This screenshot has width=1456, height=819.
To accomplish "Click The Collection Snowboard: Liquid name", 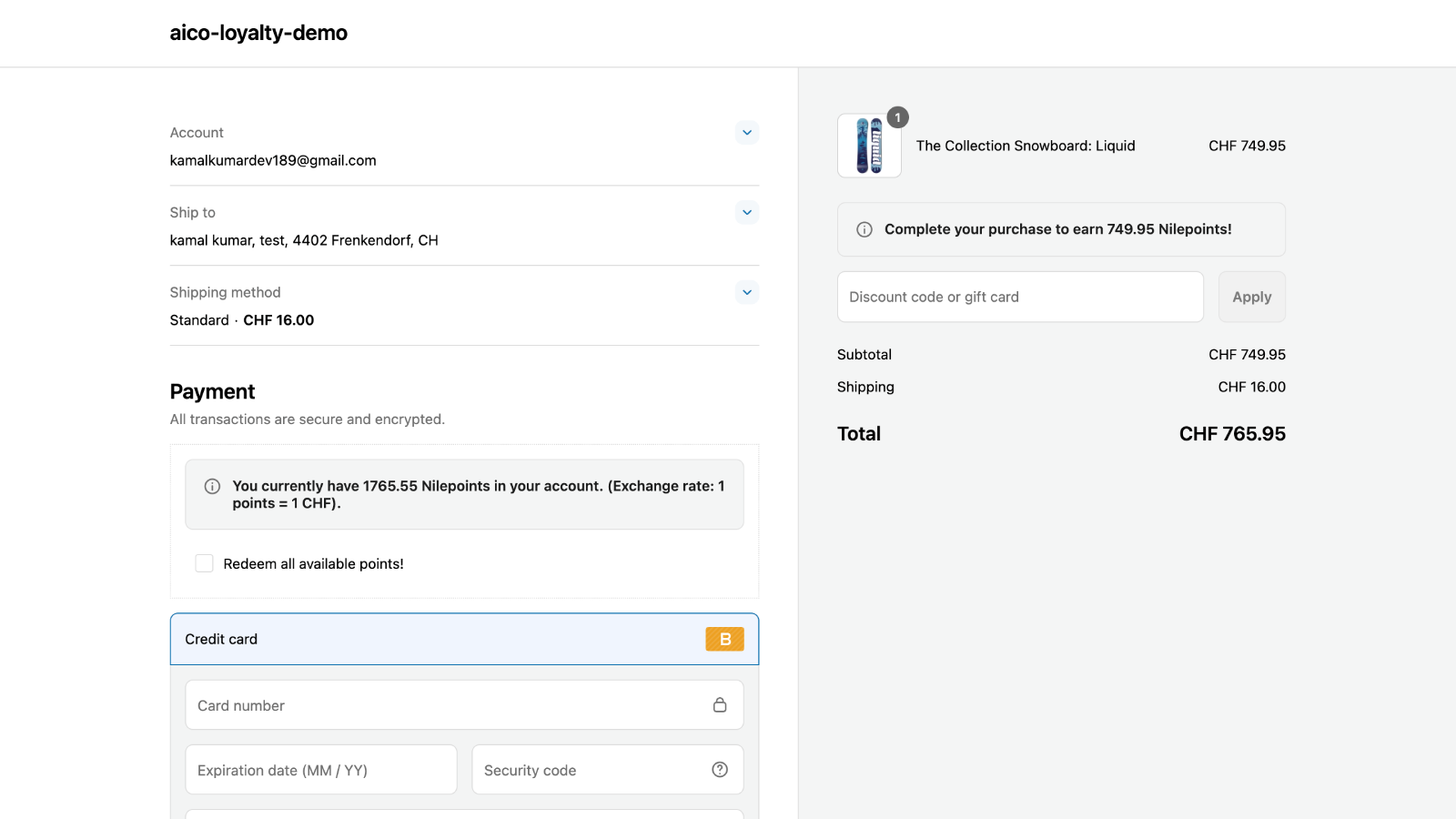I will point(1026,146).
